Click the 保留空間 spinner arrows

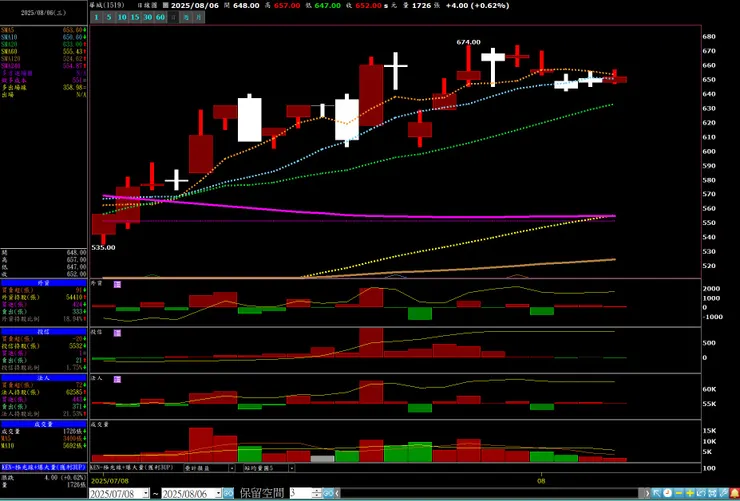tap(317, 493)
